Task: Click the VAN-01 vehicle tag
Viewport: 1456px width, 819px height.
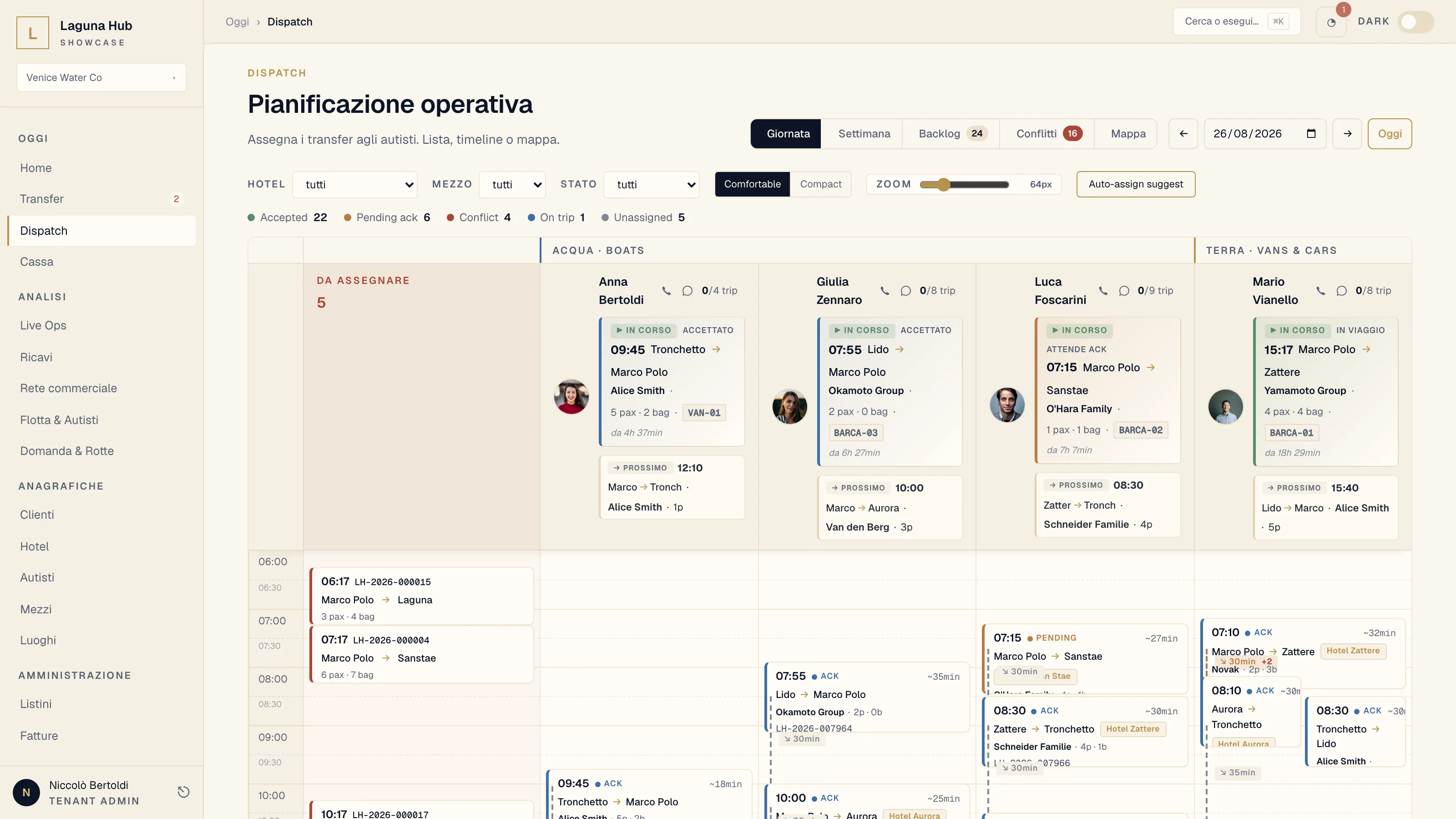Action: [x=704, y=413]
